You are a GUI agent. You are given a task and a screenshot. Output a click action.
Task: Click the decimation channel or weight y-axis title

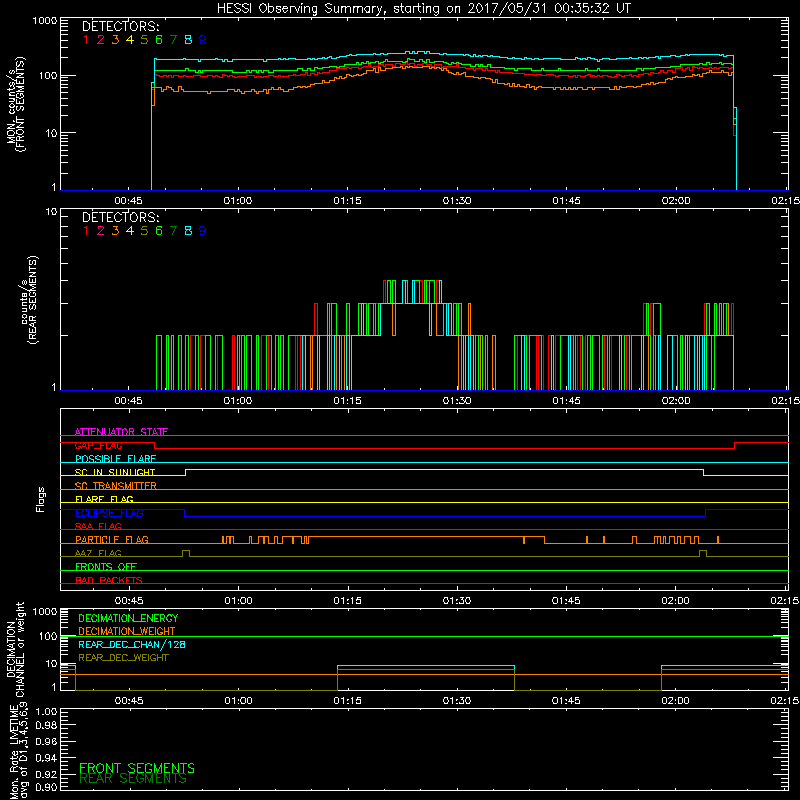[x=15, y=649]
